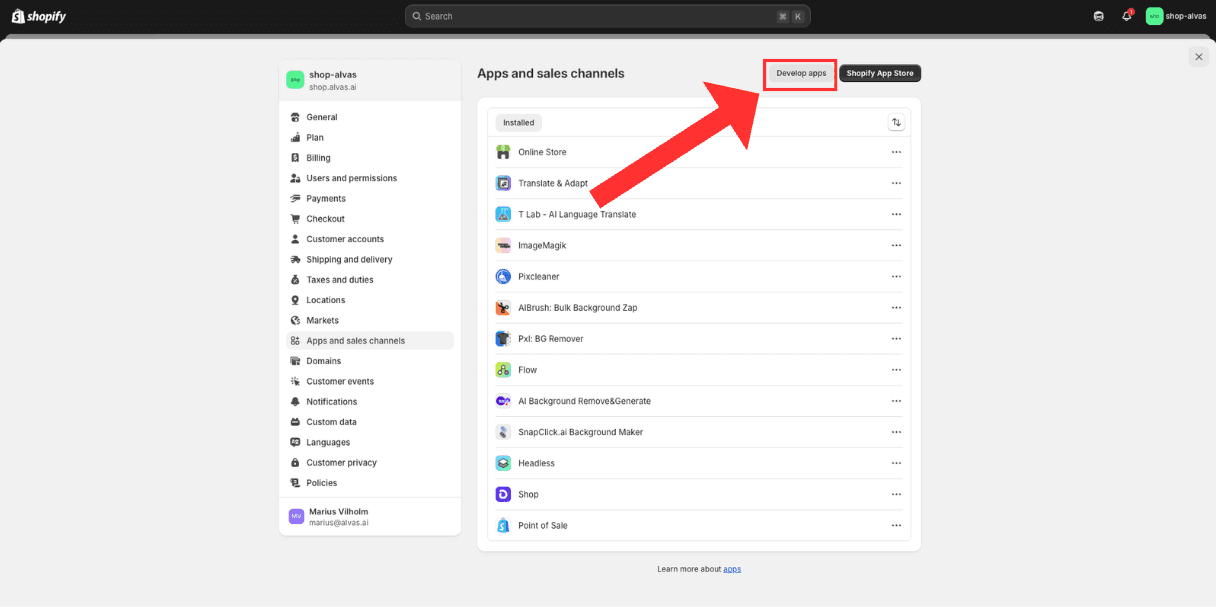The height and width of the screenshot is (607, 1216).
Task: Open the more options menu for Flow
Action: click(x=896, y=370)
